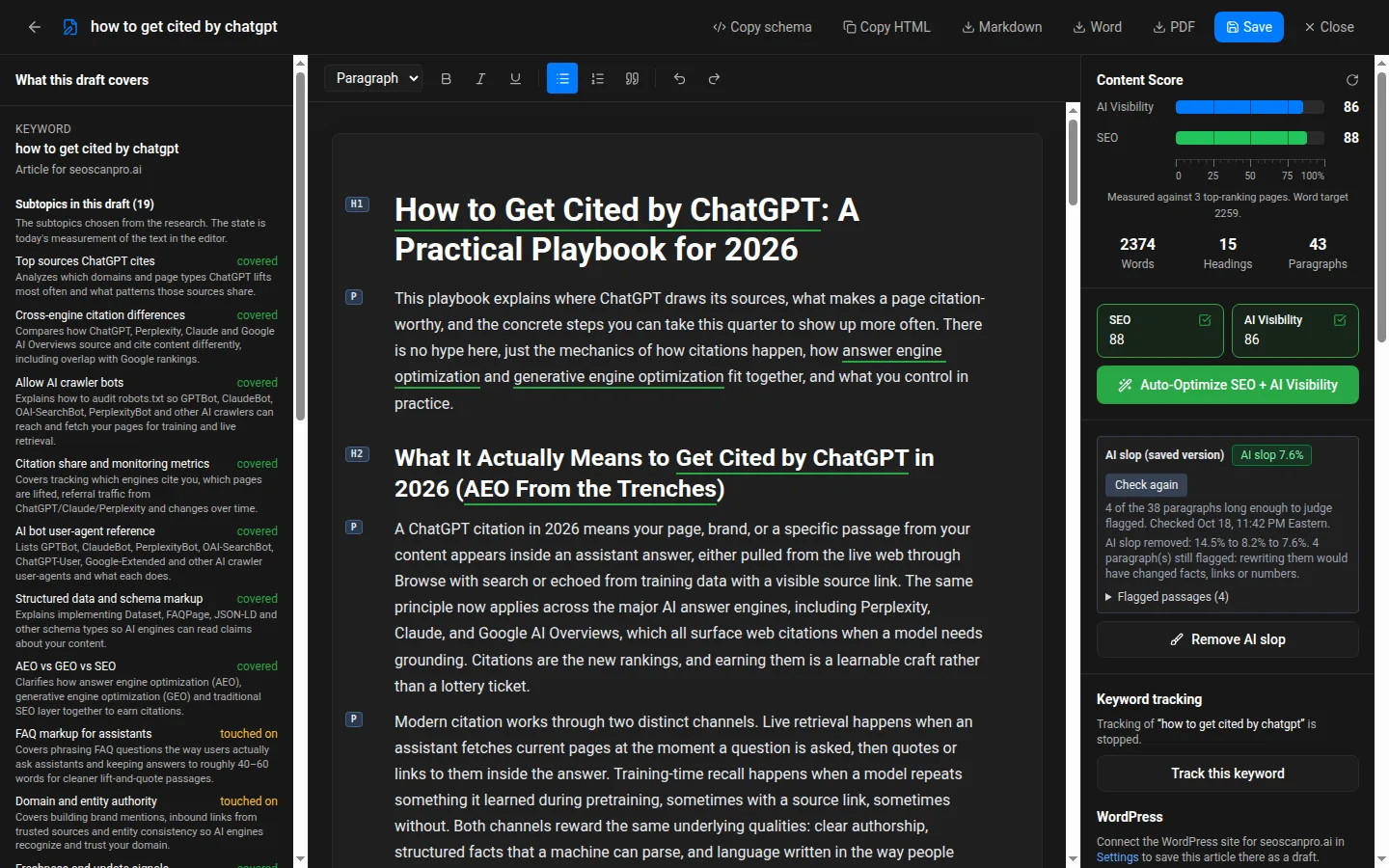
Task: Click the Track this keyword button
Action: [1227, 773]
